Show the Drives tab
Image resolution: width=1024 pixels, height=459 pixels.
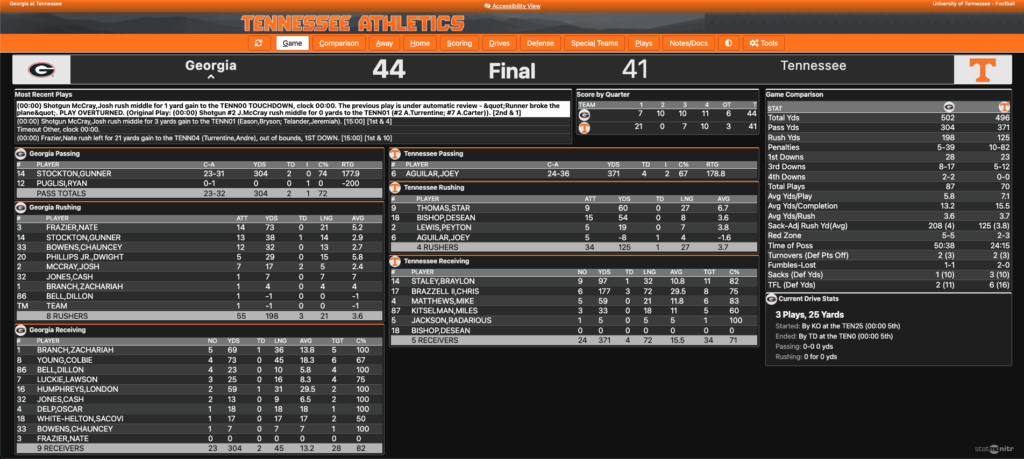[500, 43]
